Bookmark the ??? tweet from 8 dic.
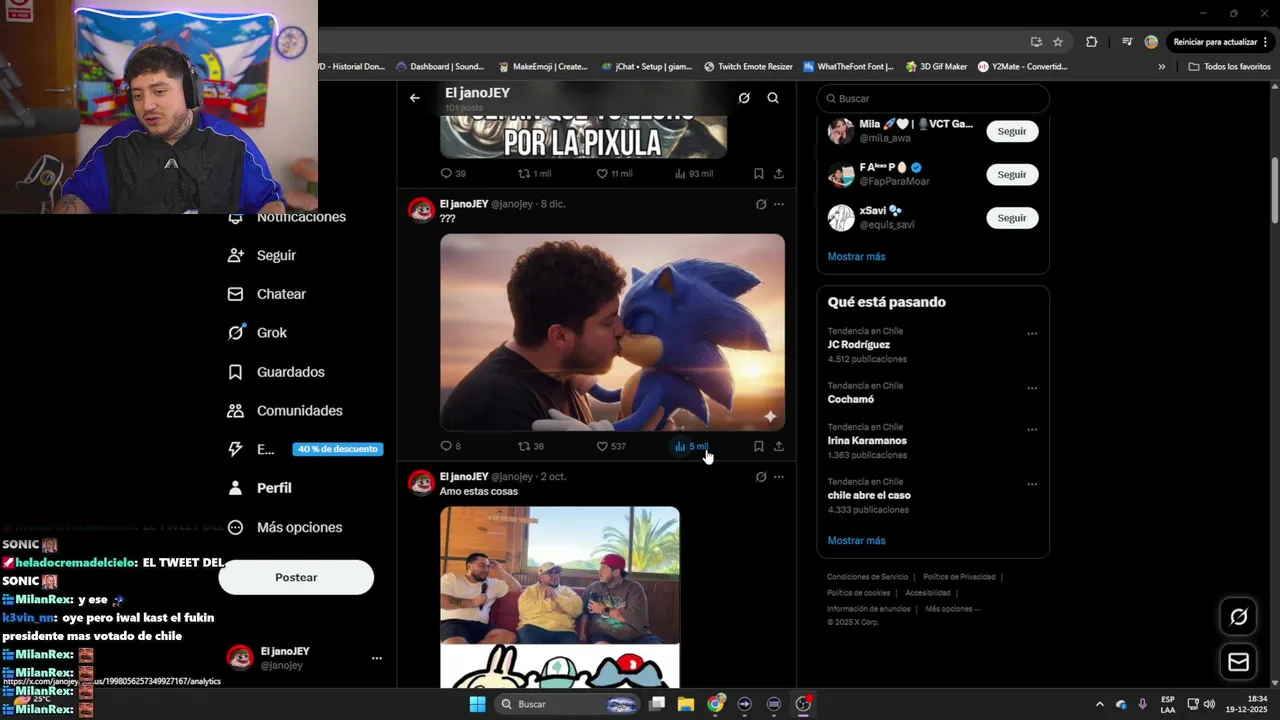 click(758, 446)
